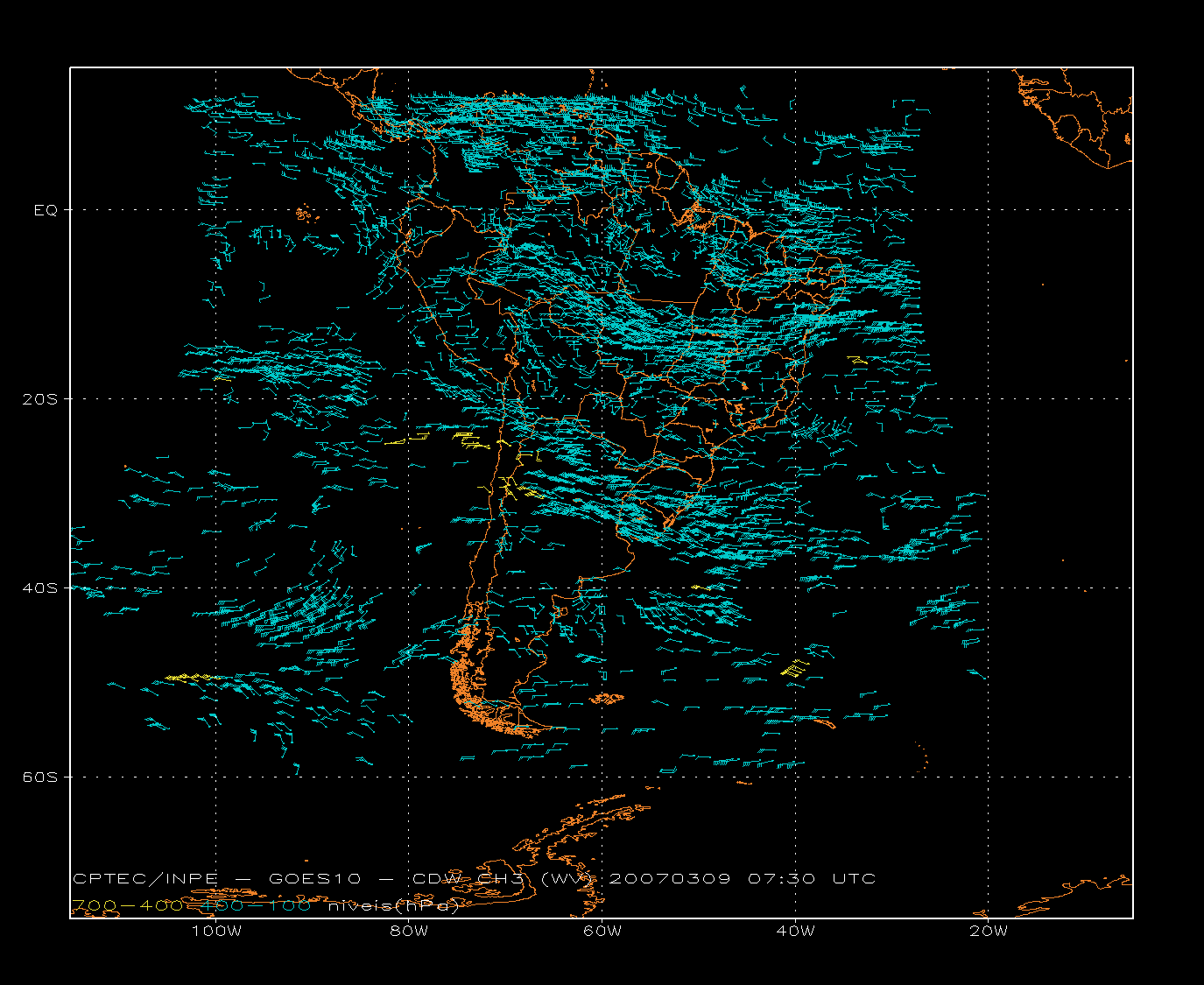The image size is (1204, 985).
Task: Click the 40S latitude label
Action: pos(40,588)
